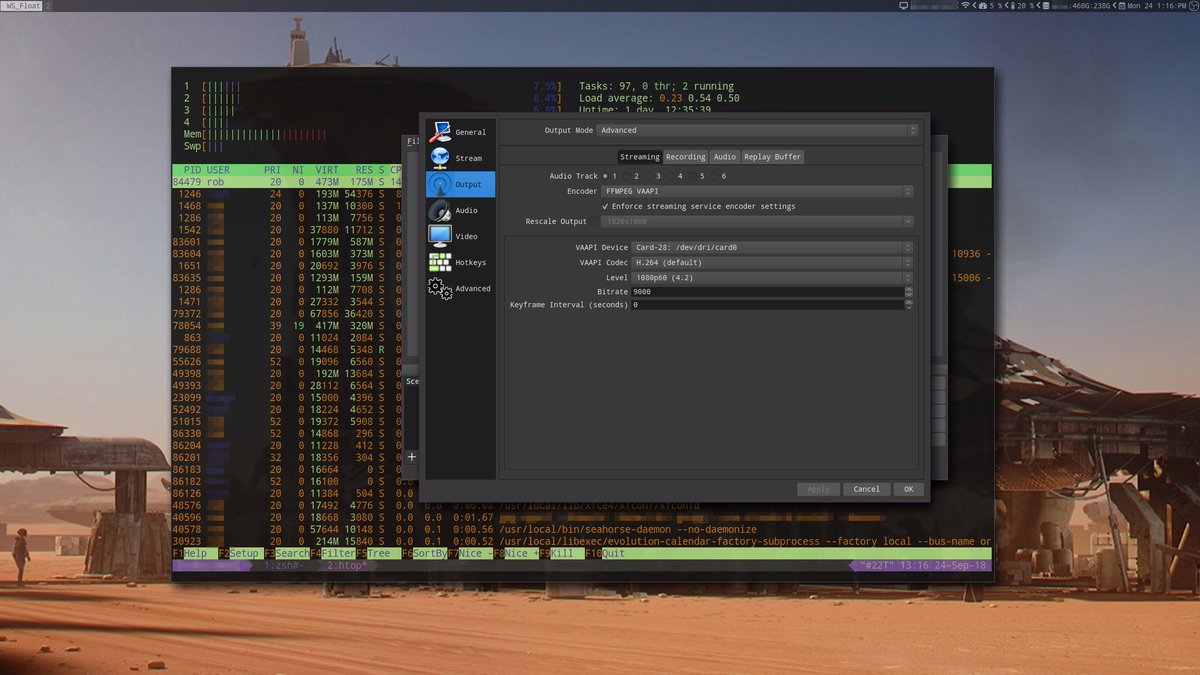1200x675 pixels.
Task: Click the Keyframe Interval input field
Action: 767,304
